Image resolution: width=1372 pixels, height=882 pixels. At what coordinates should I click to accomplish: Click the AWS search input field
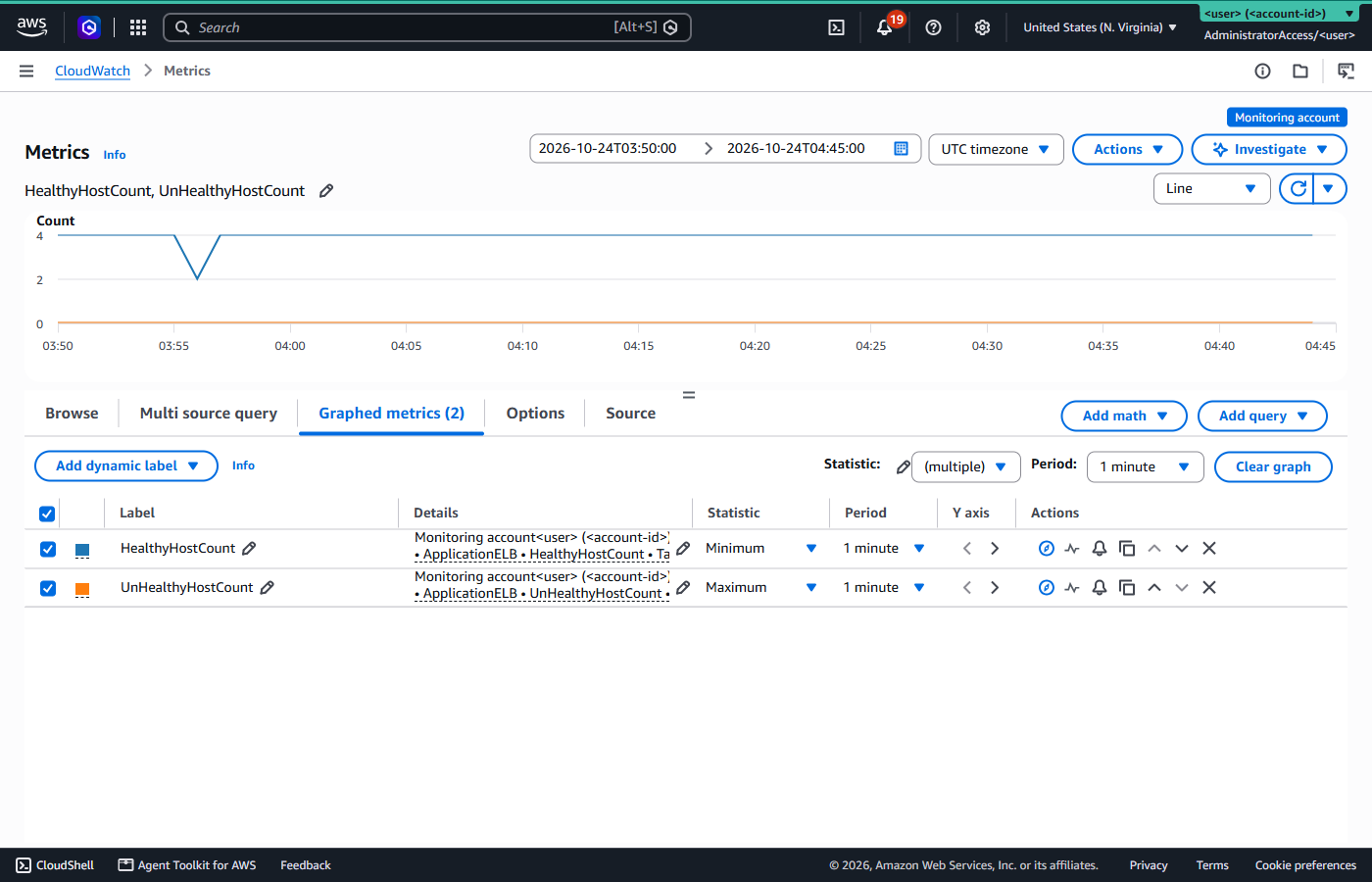[427, 27]
